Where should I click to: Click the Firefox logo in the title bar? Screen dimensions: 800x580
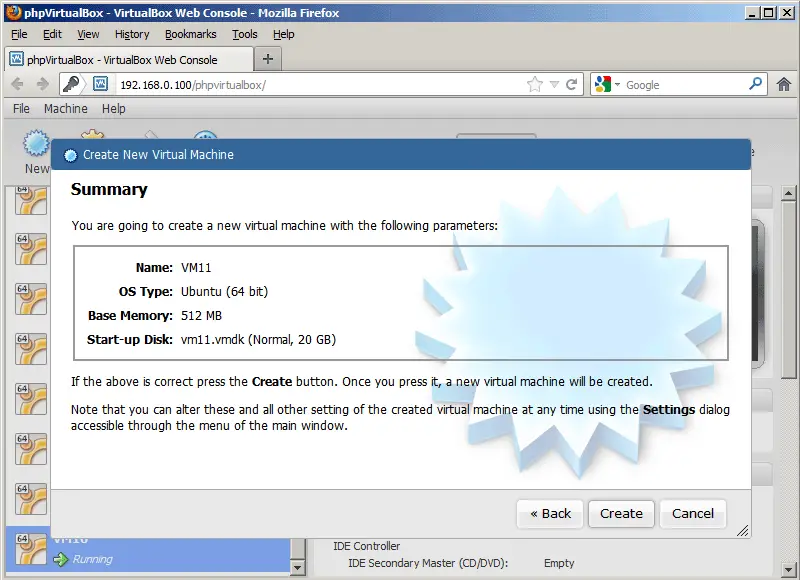coord(14,12)
